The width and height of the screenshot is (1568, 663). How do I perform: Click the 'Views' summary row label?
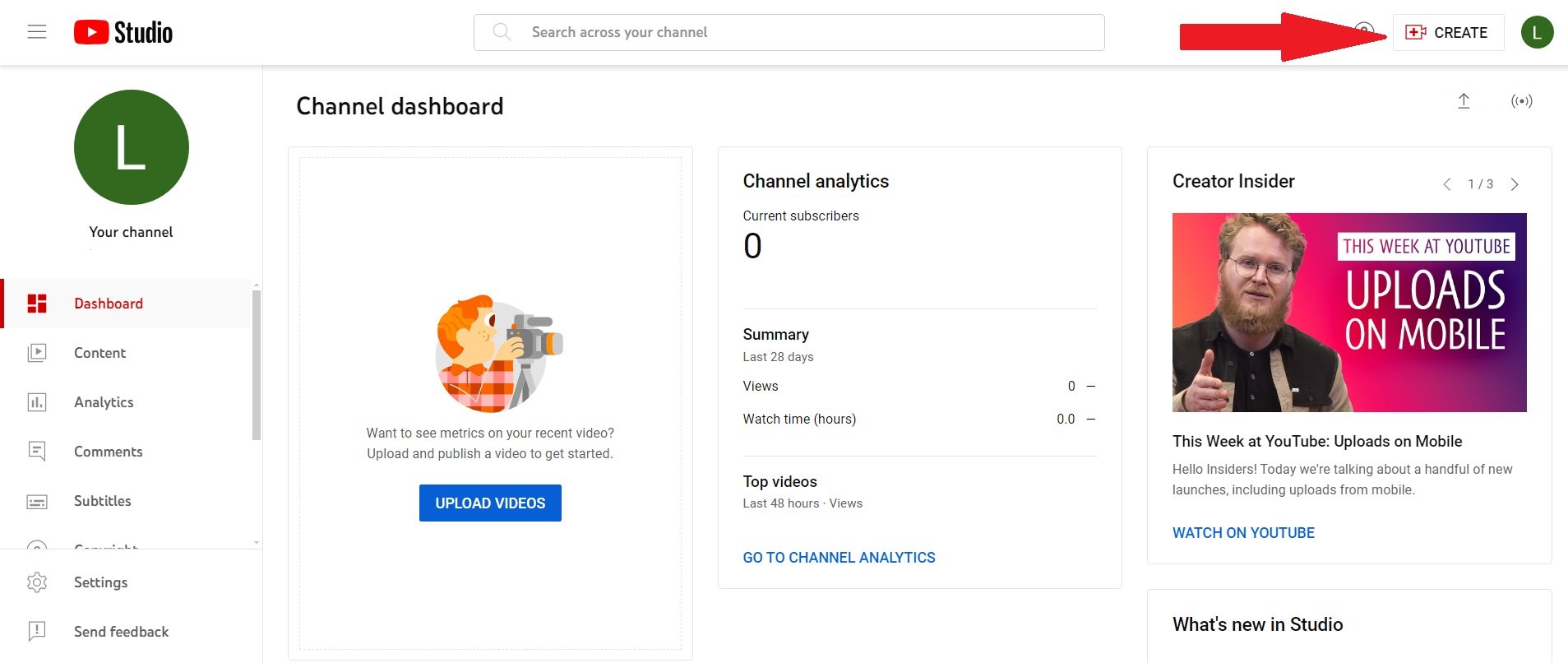click(x=761, y=386)
